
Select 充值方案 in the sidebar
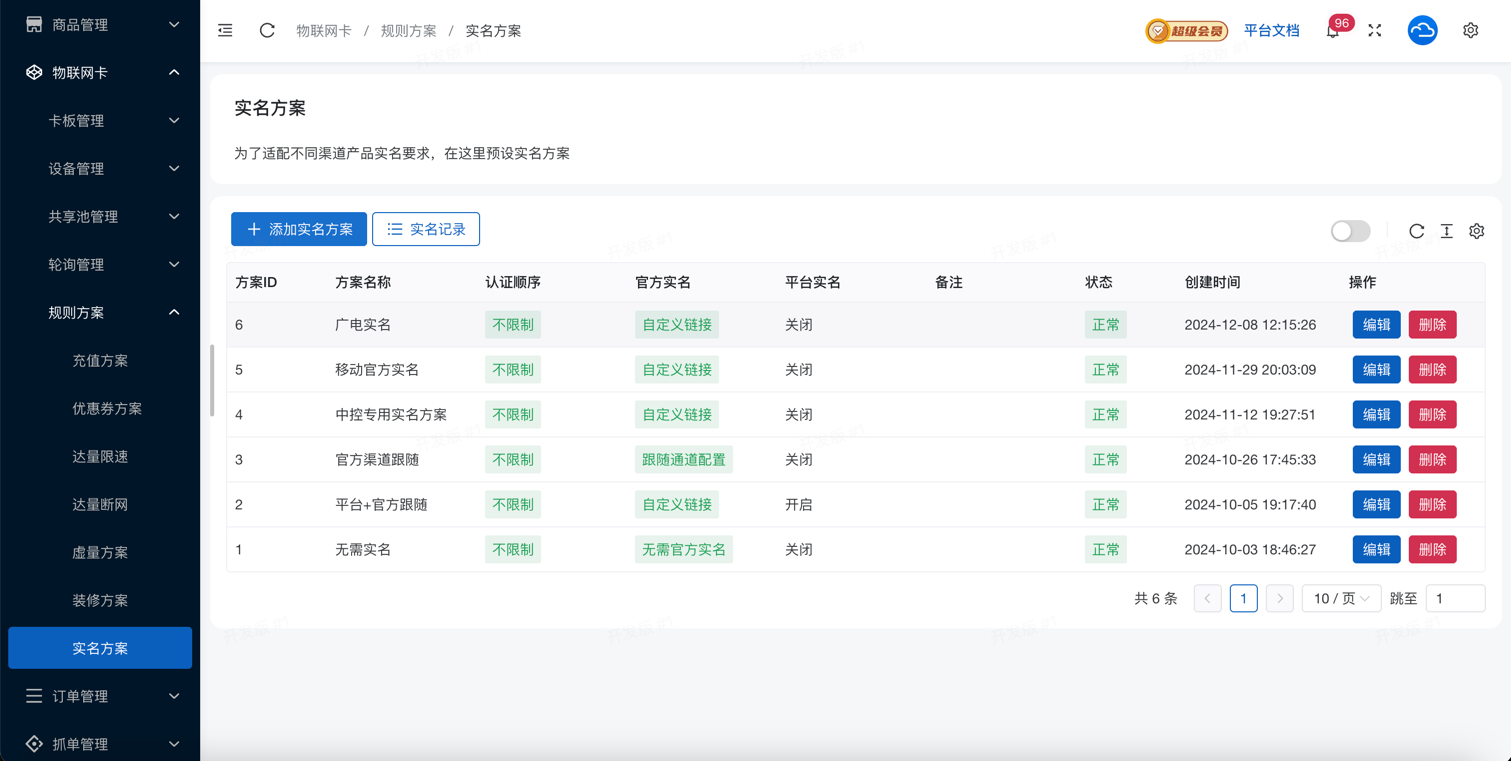click(100, 361)
